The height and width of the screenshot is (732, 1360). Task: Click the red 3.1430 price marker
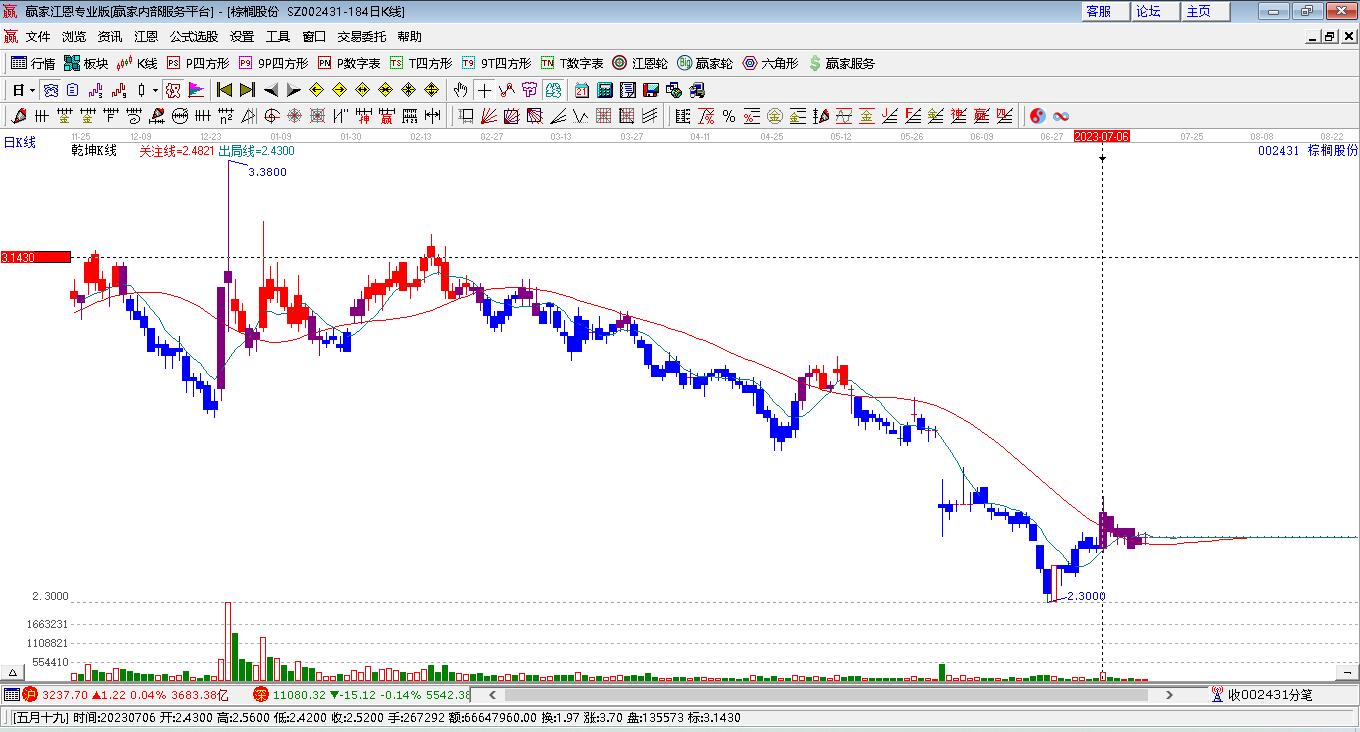tap(35, 257)
